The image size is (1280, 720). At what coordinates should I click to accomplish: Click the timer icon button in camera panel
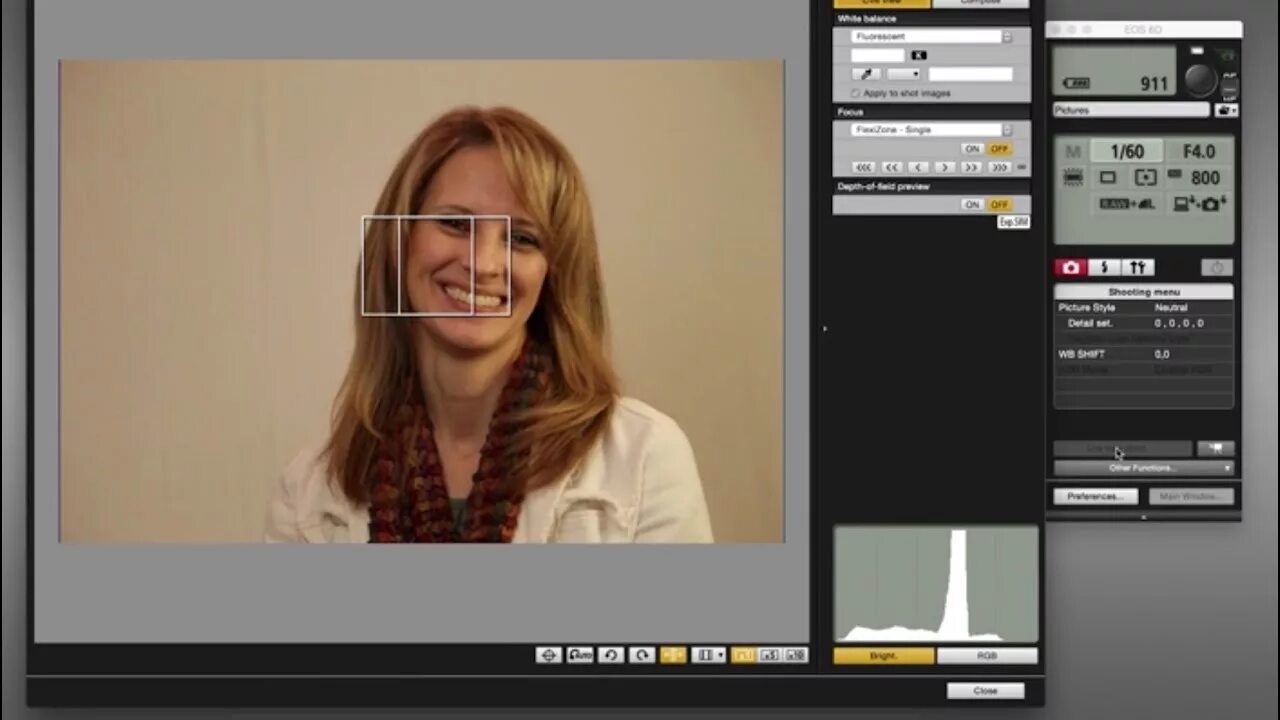(1217, 267)
